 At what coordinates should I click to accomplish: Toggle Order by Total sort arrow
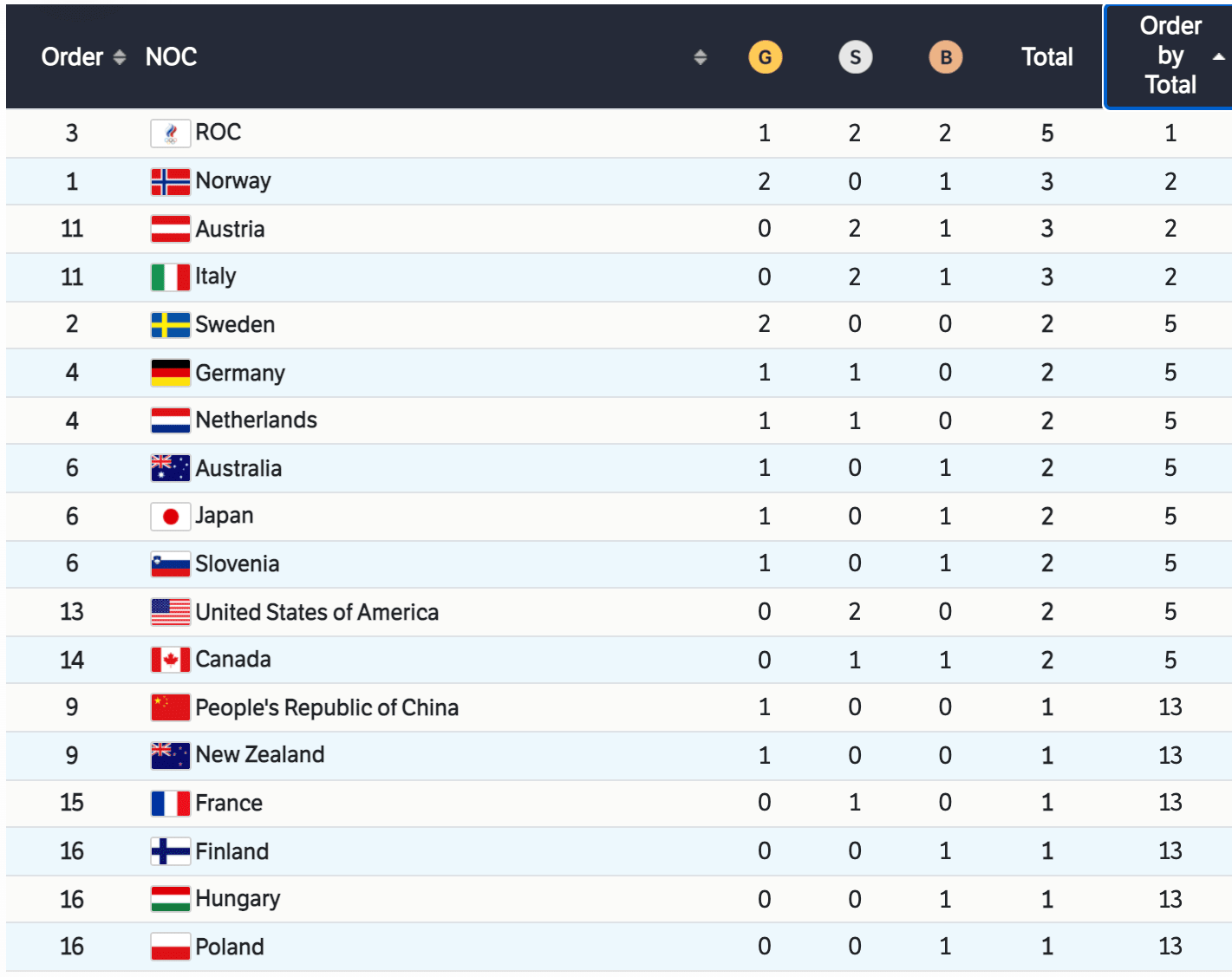[1218, 57]
